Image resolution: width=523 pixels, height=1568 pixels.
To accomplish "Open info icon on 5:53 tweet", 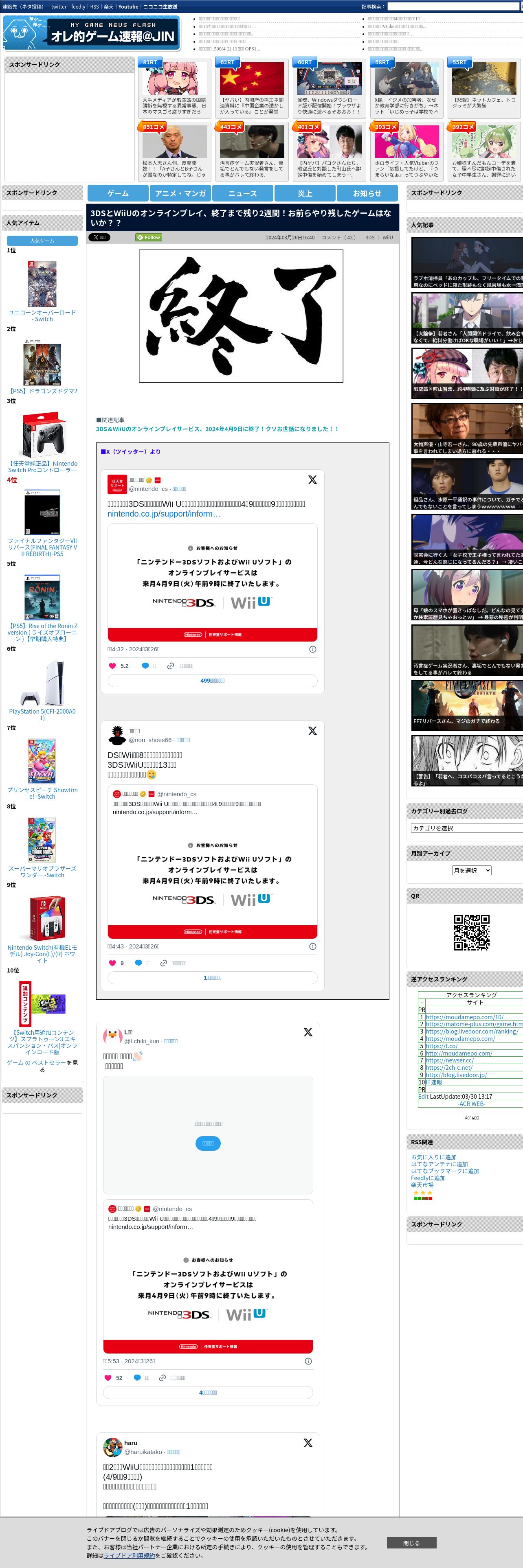I will (x=308, y=1361).
